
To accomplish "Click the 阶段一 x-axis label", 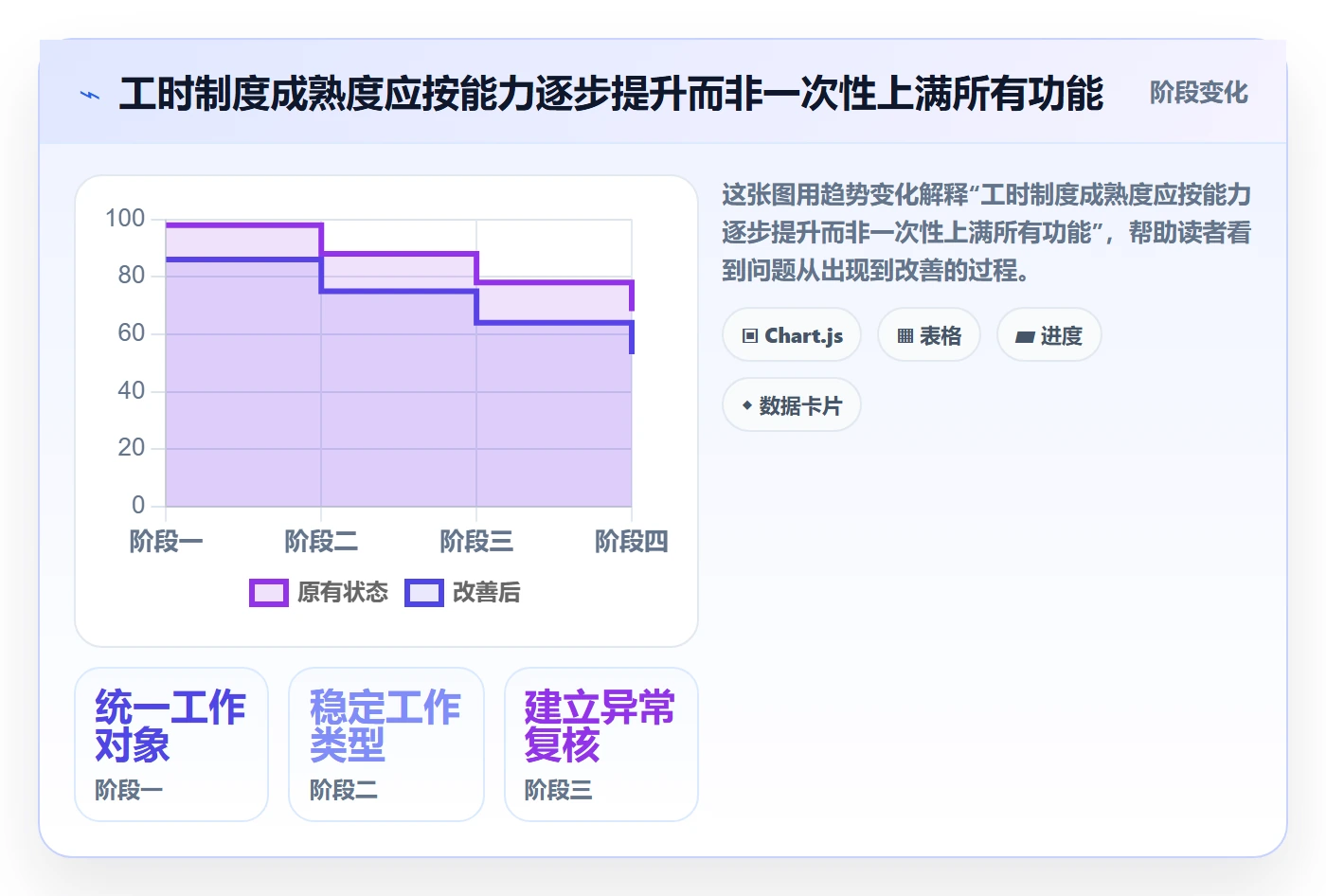I will tap(166, 542).
